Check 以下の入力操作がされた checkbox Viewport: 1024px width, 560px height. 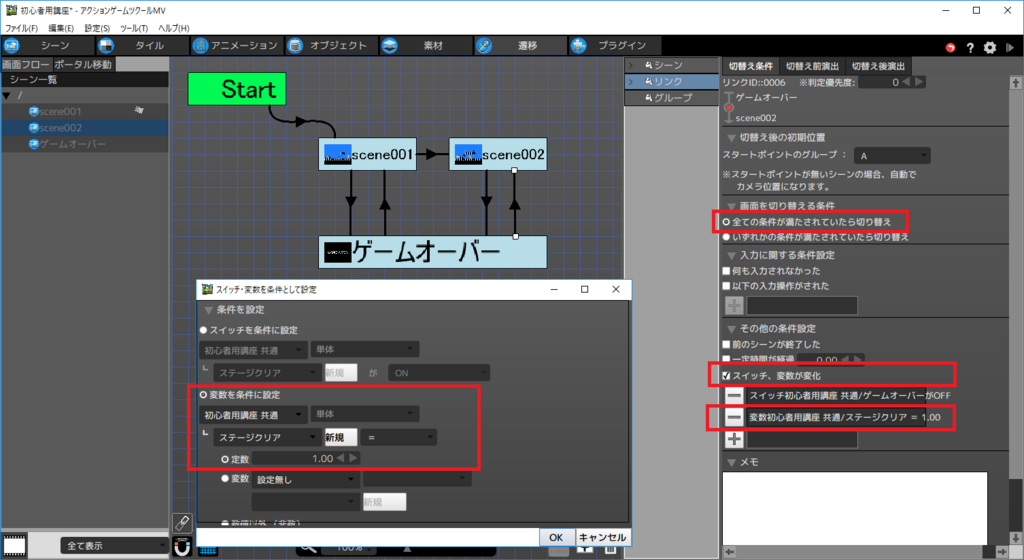726,286
